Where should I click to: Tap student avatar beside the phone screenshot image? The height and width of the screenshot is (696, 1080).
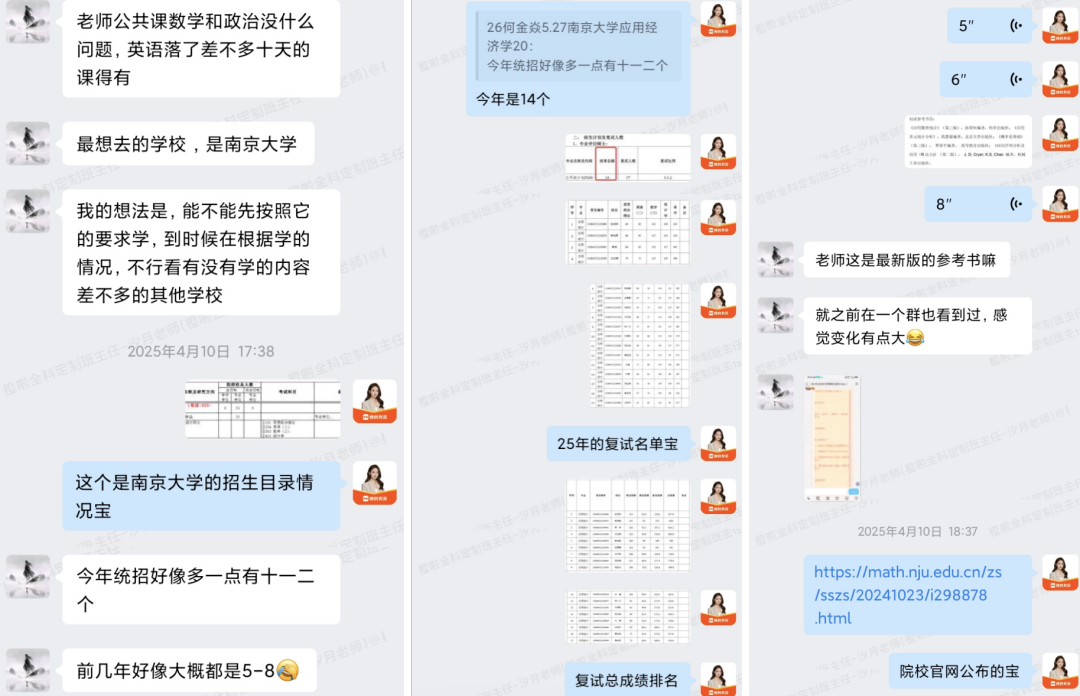pos(776,392)
